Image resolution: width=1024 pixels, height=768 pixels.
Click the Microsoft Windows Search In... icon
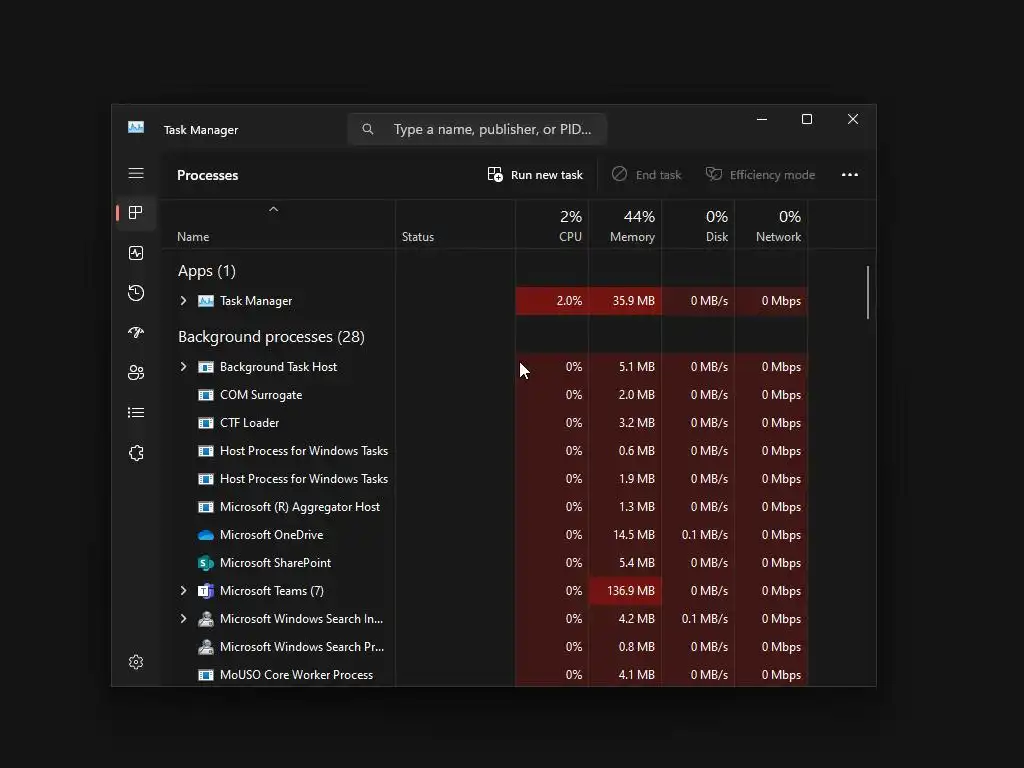[206, 619]
